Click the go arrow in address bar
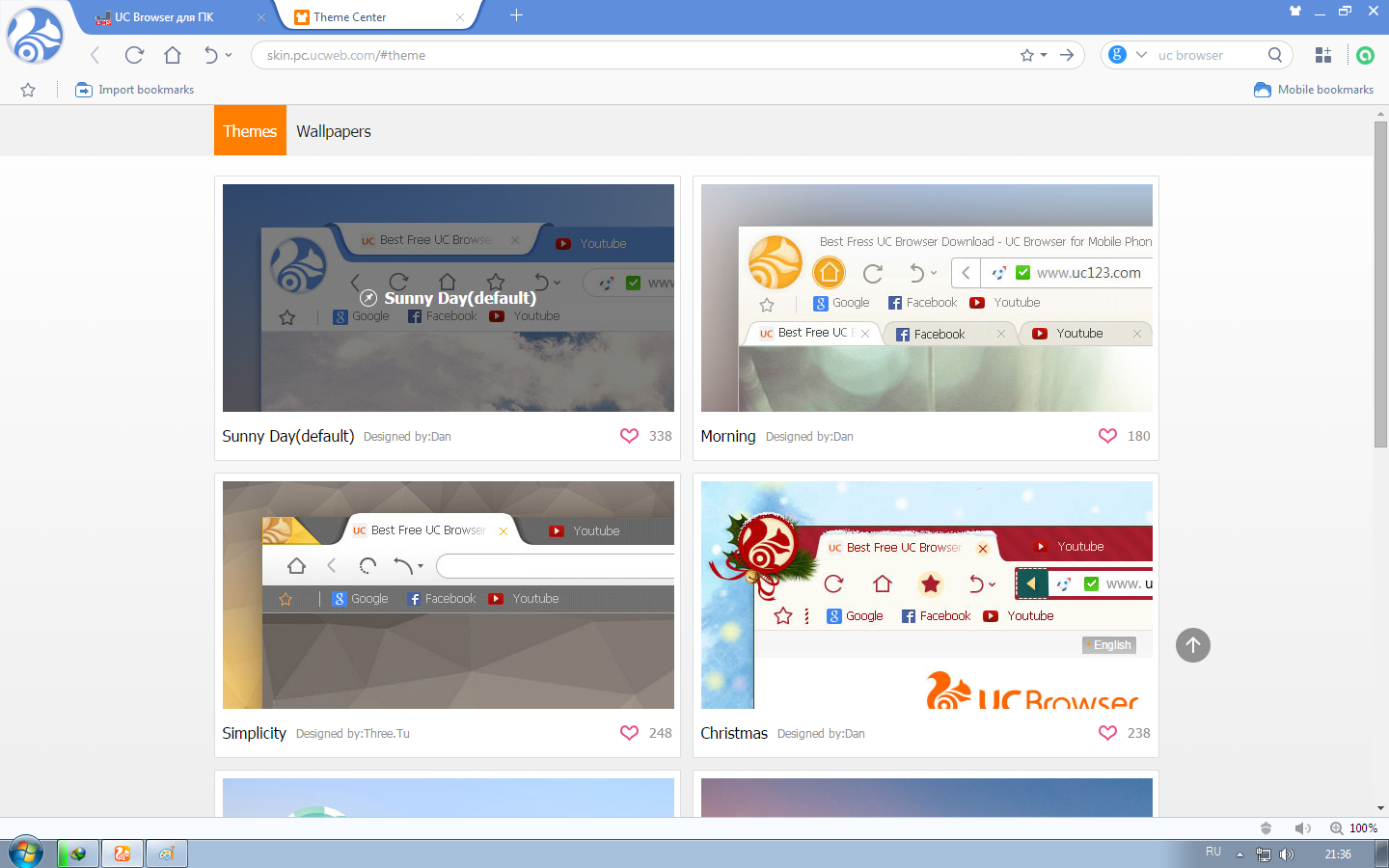Screen dimensions: 1389x868 [1067, 55]
